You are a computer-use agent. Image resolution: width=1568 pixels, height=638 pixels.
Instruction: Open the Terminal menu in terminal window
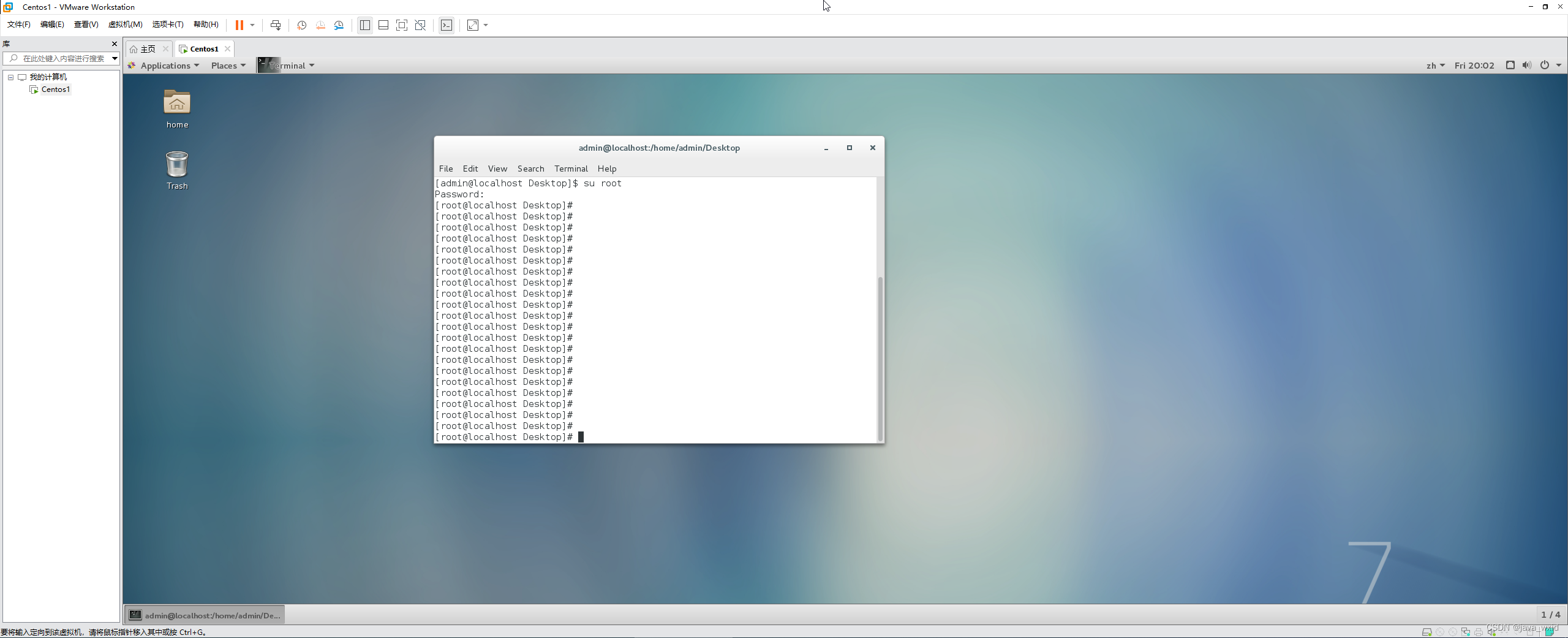[571, 169]
